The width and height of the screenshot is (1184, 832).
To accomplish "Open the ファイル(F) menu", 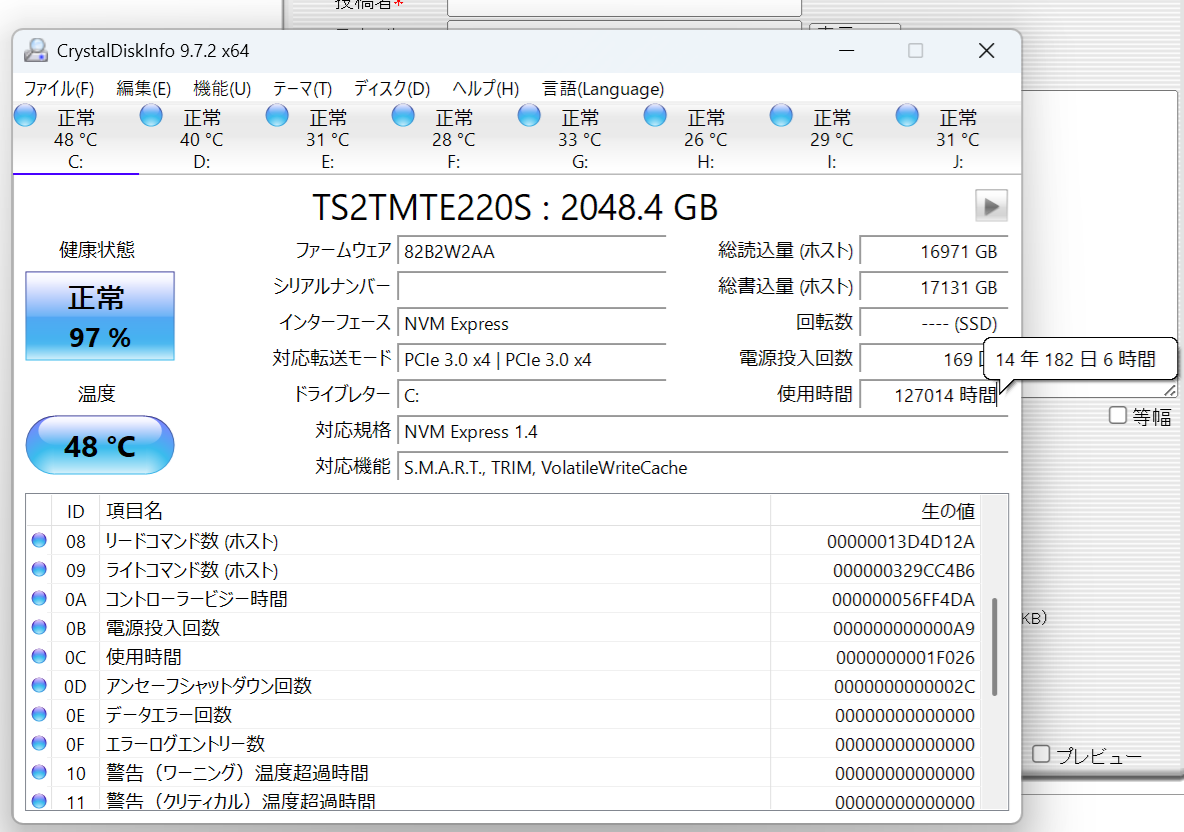I will click(59, 89).
